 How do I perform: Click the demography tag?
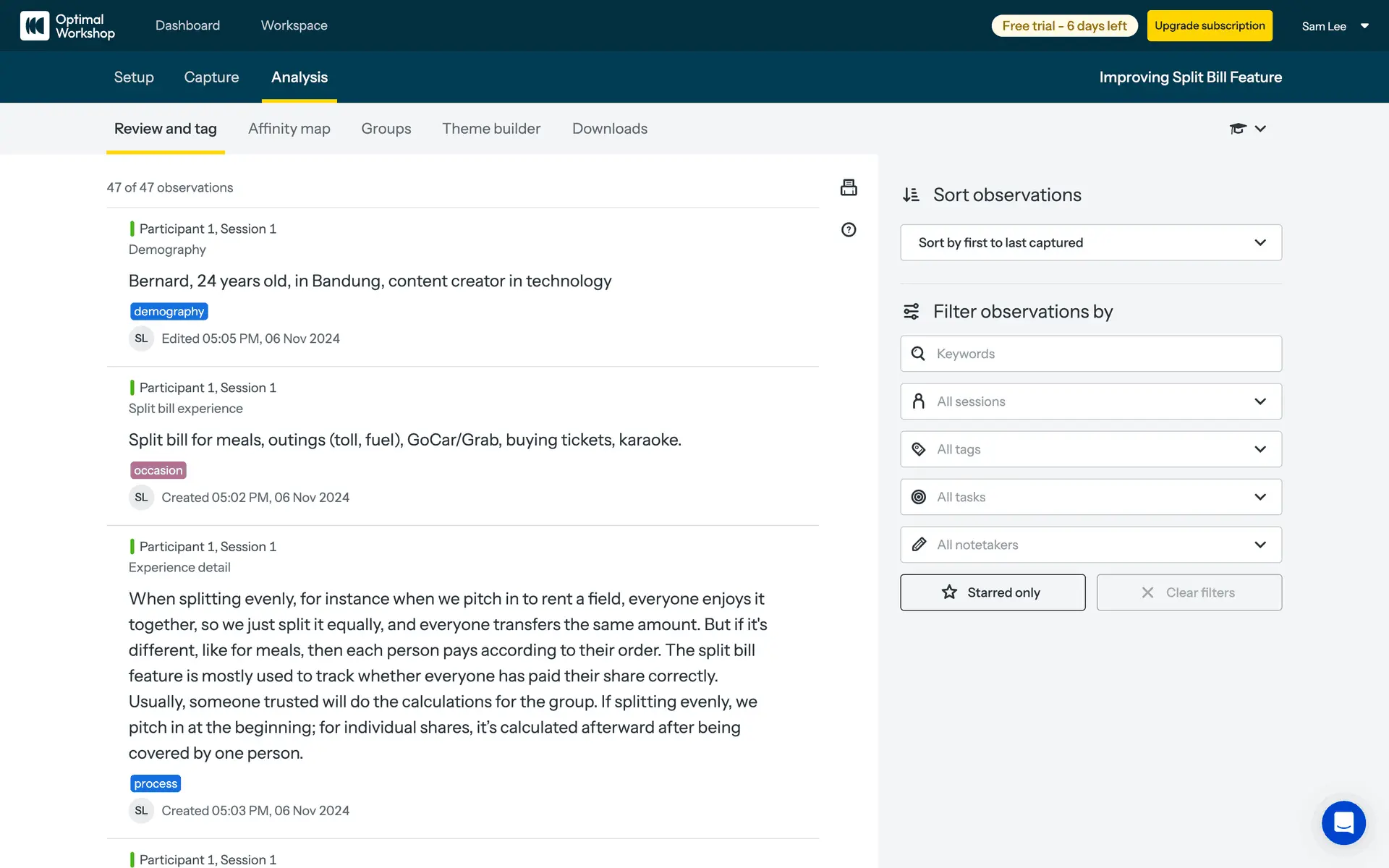(x=169, y=312)
